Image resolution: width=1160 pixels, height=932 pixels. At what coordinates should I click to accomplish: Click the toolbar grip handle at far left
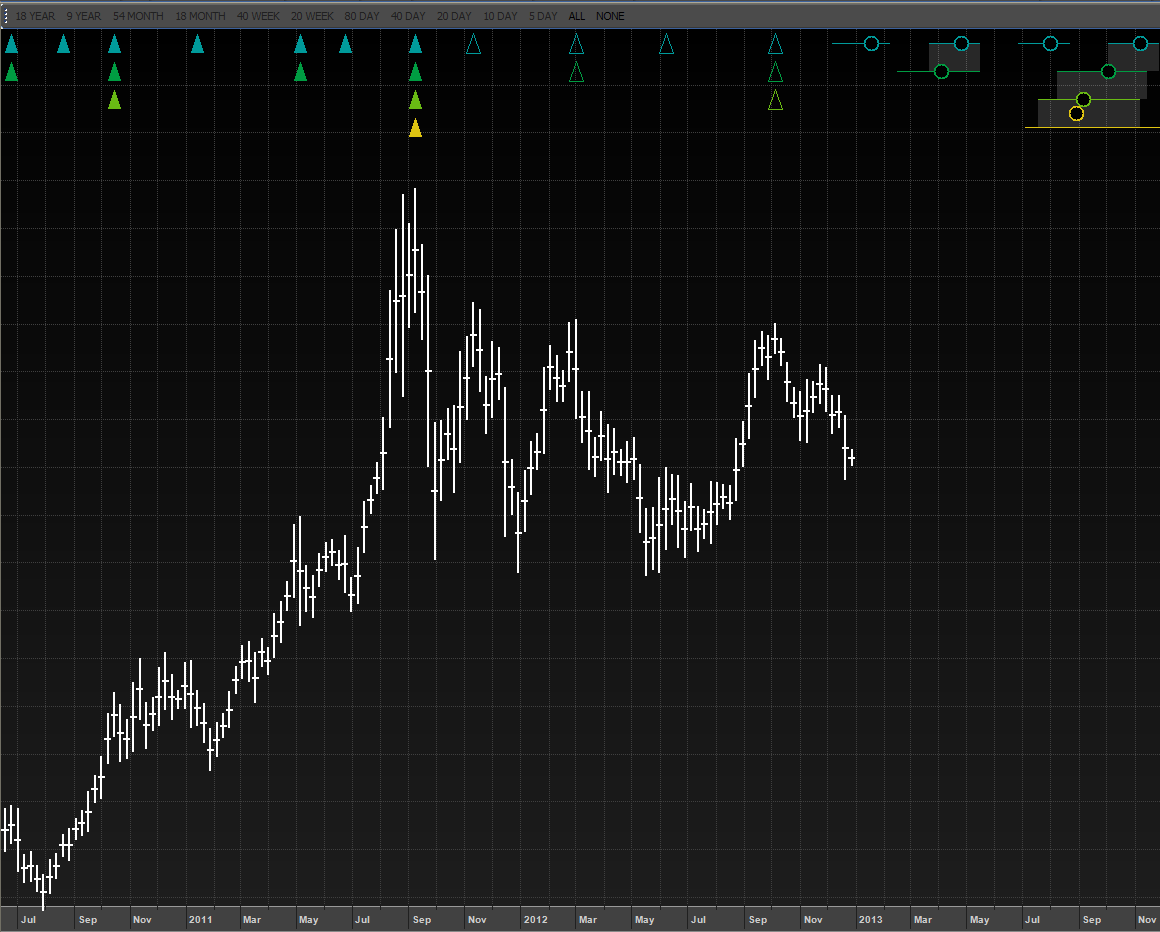(6, 16)
